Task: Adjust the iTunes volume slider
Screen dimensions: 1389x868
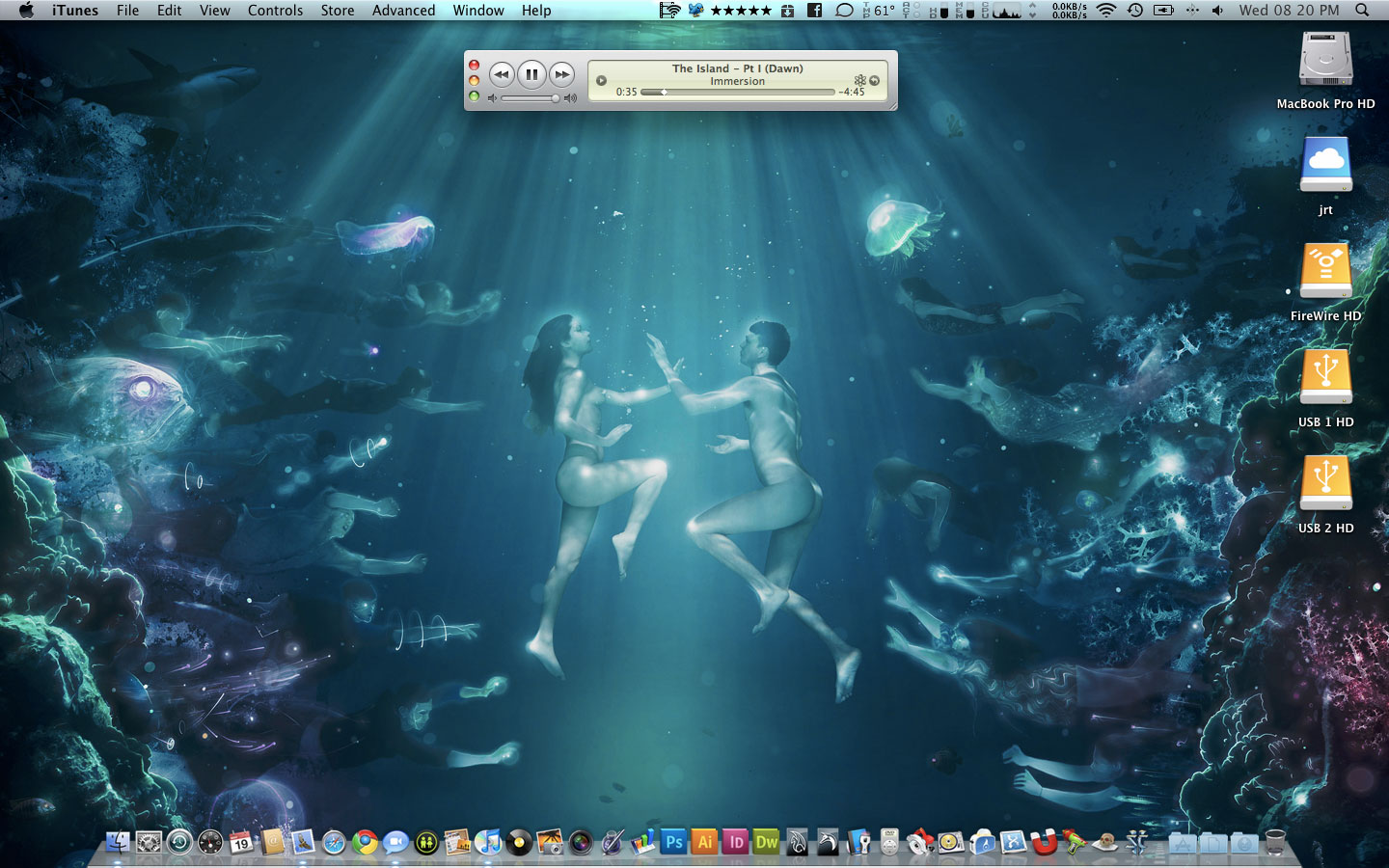Action: [x=530, y=98]
